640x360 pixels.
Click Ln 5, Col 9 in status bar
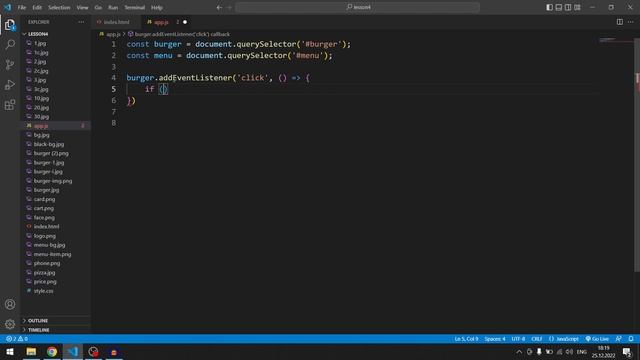tap(466, 339)
